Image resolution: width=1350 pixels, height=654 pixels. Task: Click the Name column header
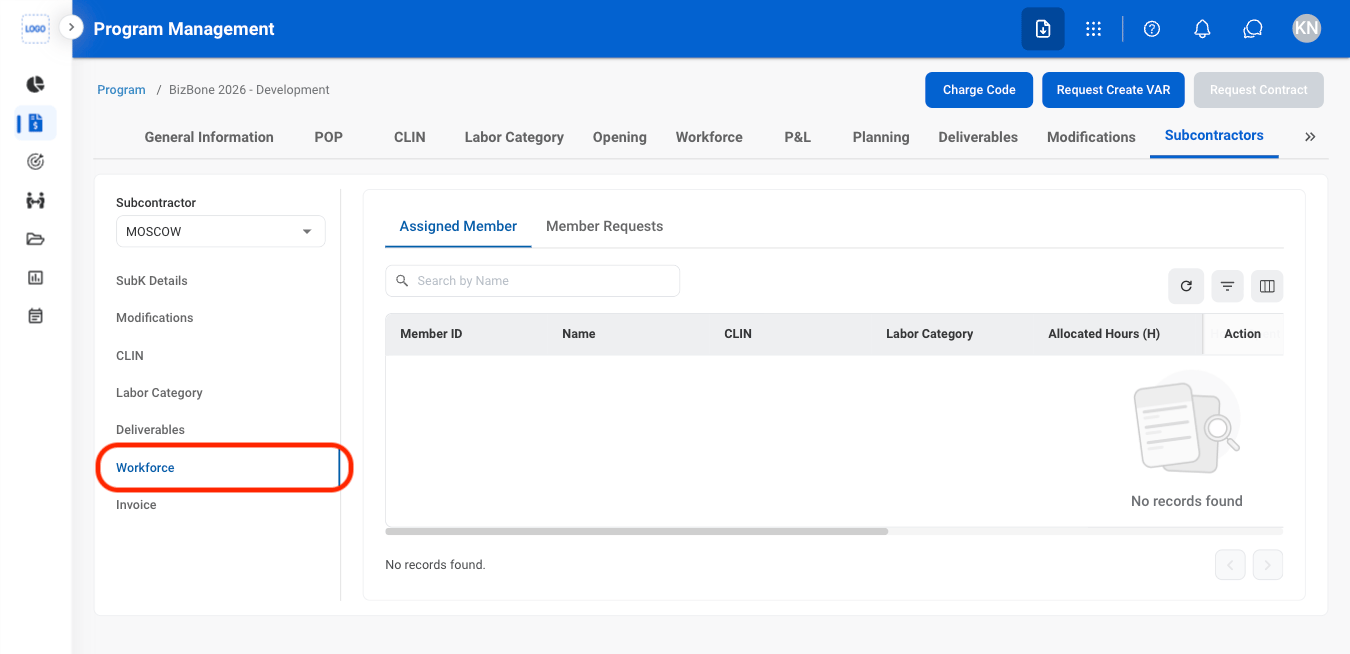pyautogui.click(x=579, y=334)
